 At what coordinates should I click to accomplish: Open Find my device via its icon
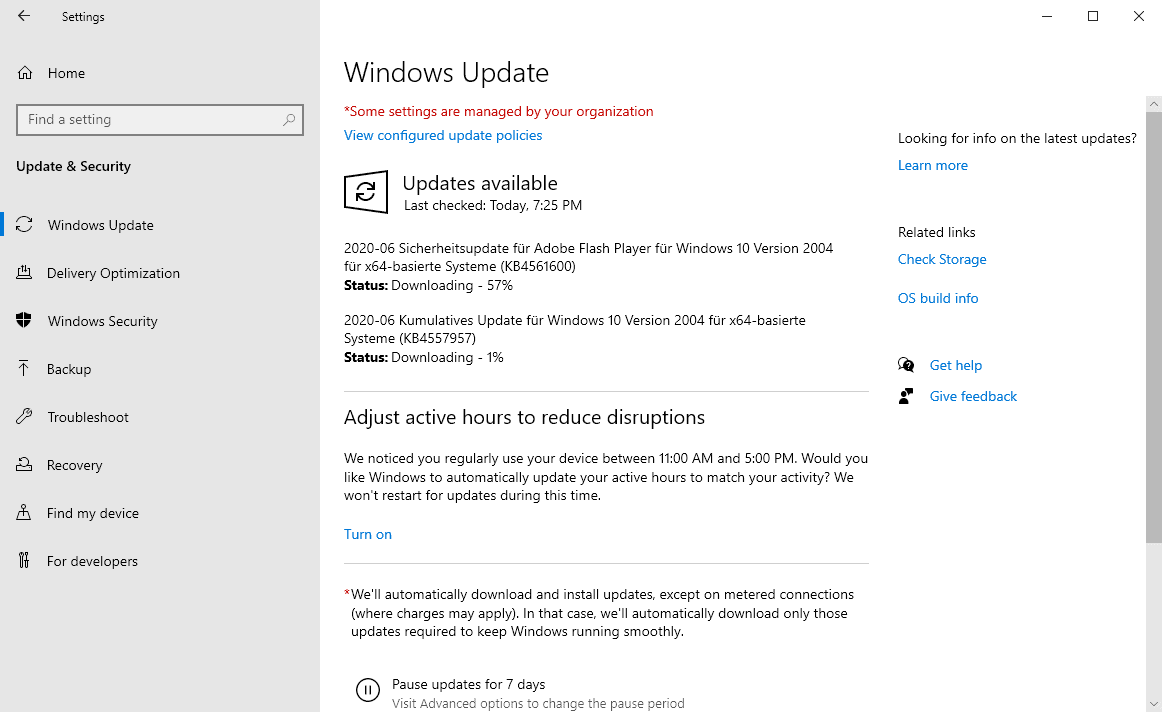tap(24, 512)
